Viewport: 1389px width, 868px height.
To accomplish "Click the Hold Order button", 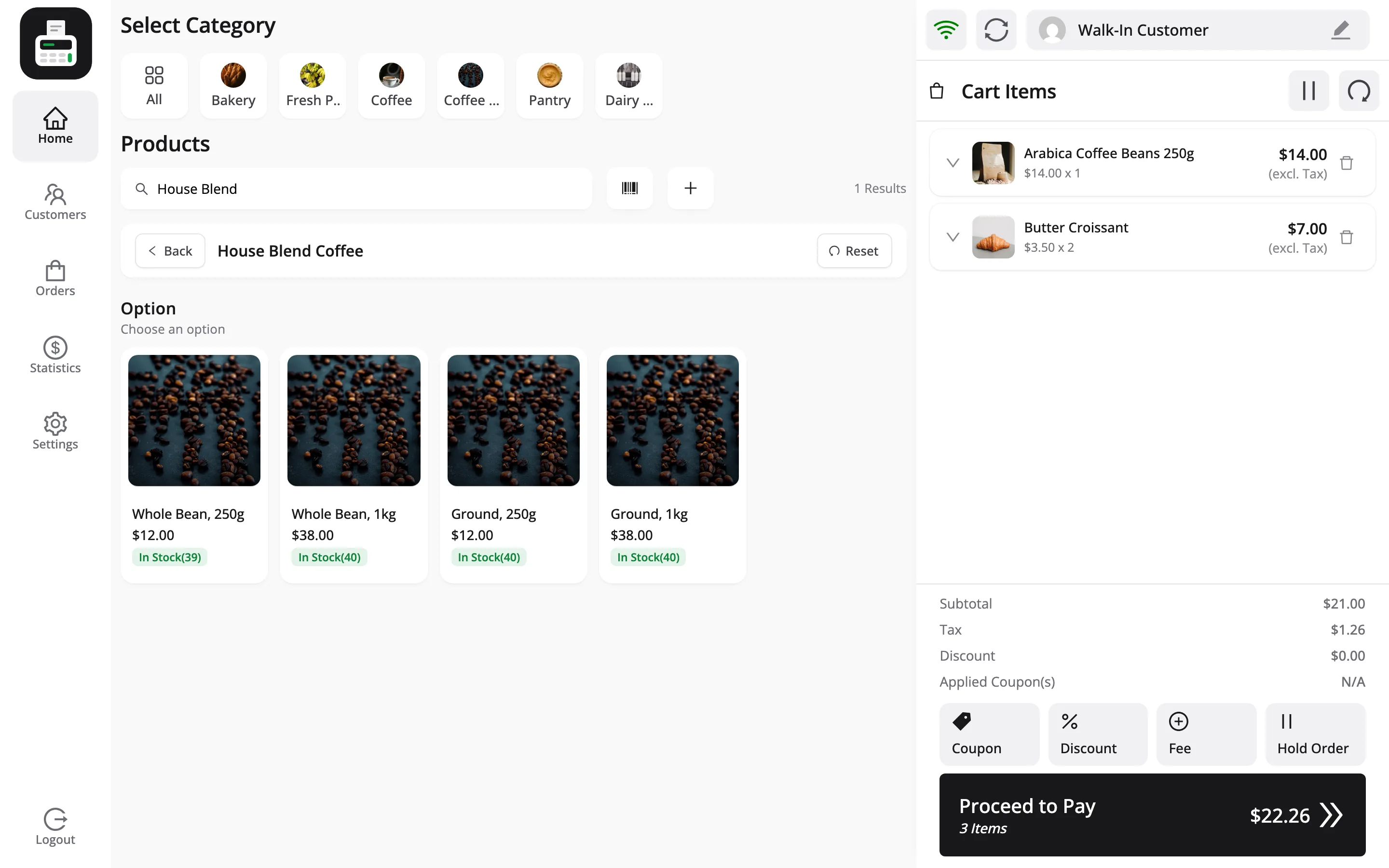I will click(x=1315, y=734).
